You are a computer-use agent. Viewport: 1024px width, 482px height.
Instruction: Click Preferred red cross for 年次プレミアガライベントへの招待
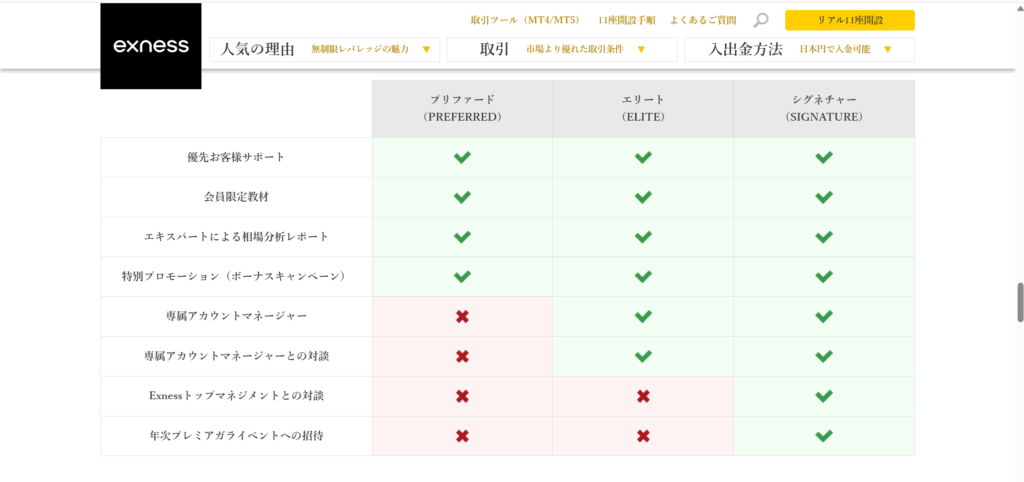pos(462,436)
